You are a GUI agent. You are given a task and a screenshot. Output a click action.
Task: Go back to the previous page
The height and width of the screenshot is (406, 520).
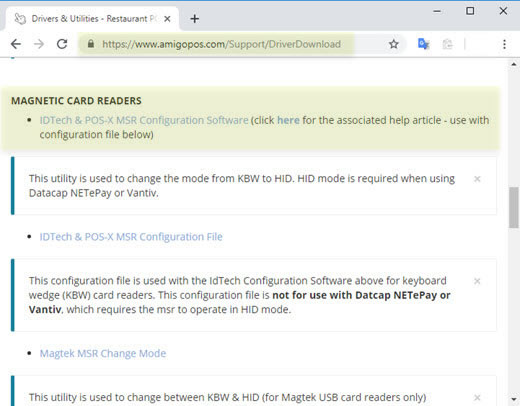[x=16, y=44]
